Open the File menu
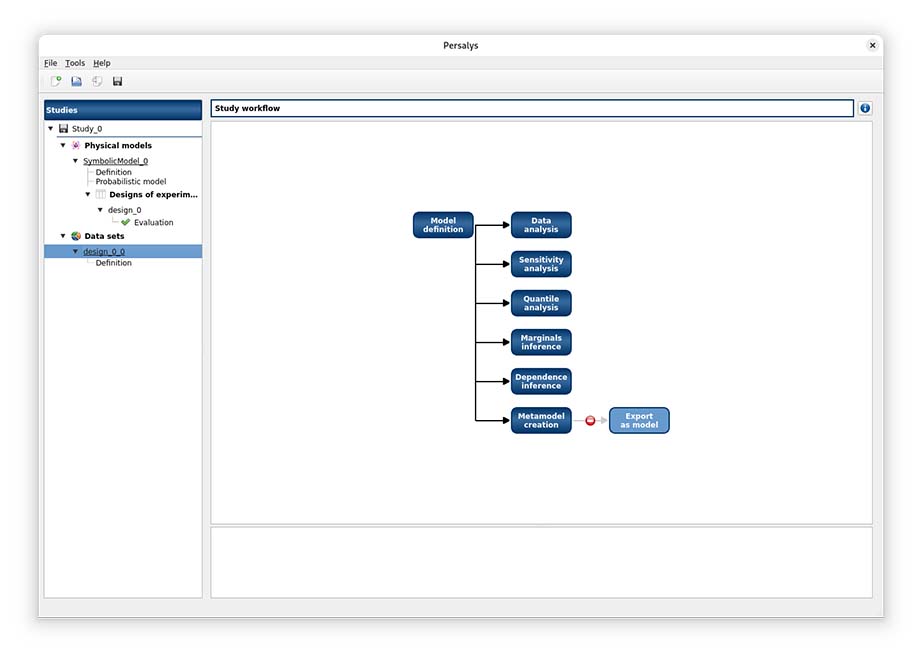This screenshot has height=659, width=922. click(x=51, y=63)
